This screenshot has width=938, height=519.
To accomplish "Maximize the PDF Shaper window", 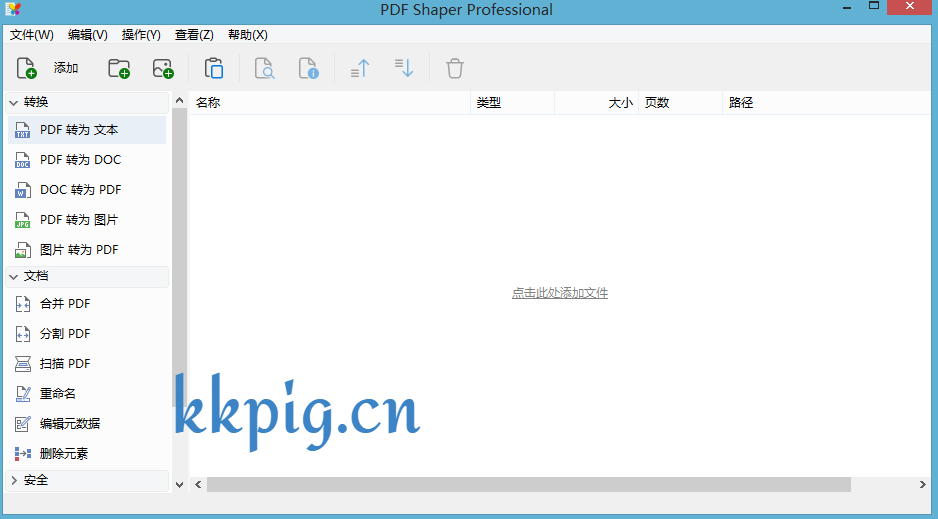I will (873, 7).
